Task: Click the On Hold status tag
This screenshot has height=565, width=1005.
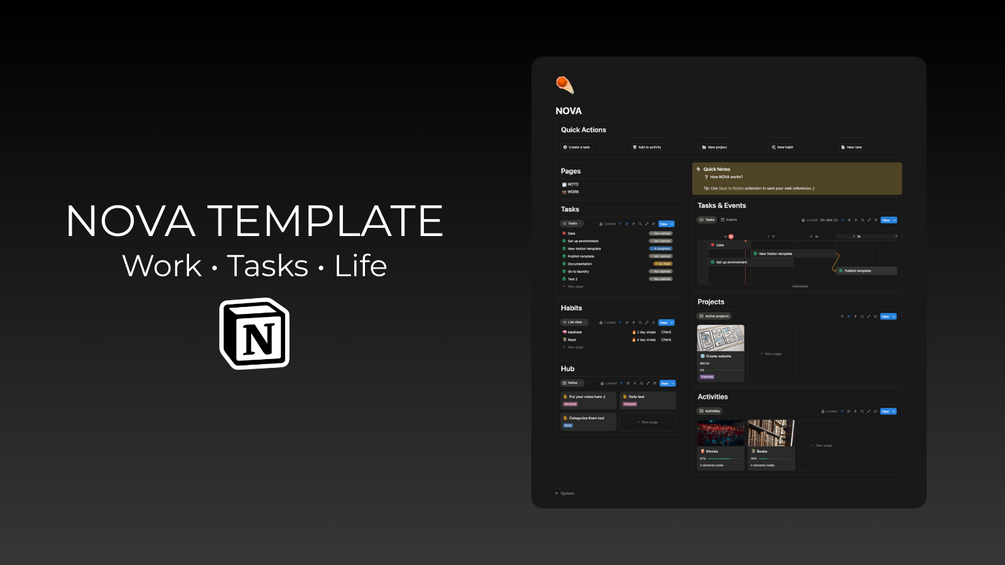Action: (663, 264)
